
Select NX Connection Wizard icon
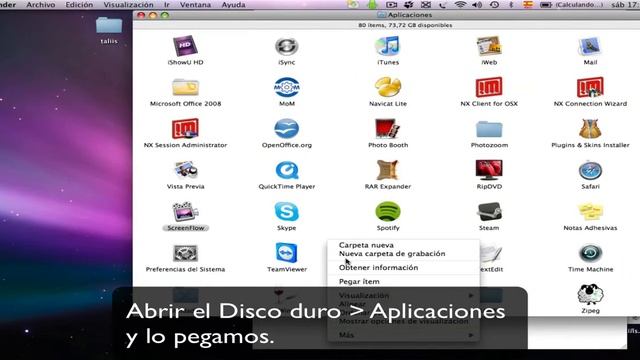590,87
